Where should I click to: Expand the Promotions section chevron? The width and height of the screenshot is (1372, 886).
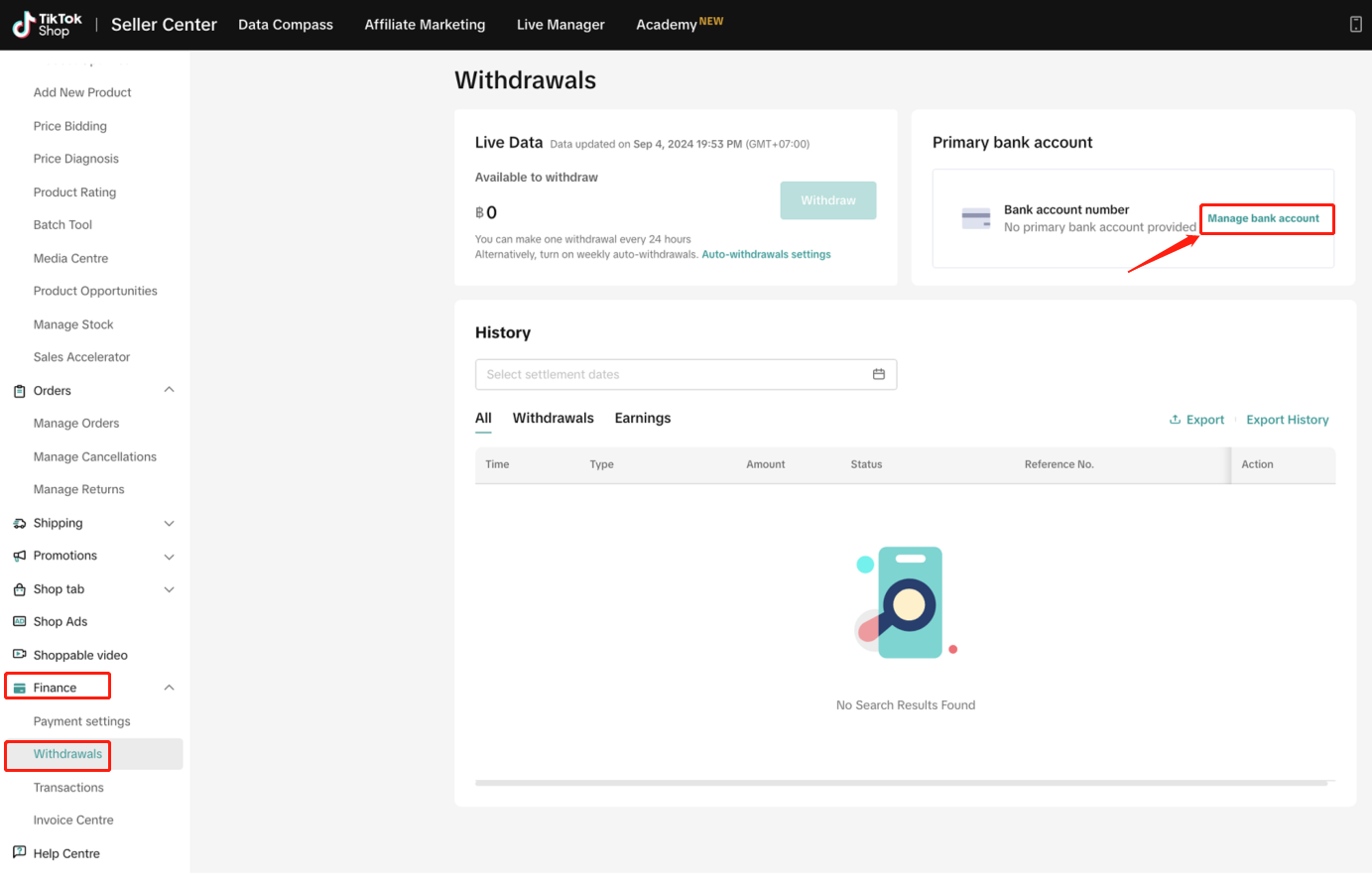click(169, 557)
